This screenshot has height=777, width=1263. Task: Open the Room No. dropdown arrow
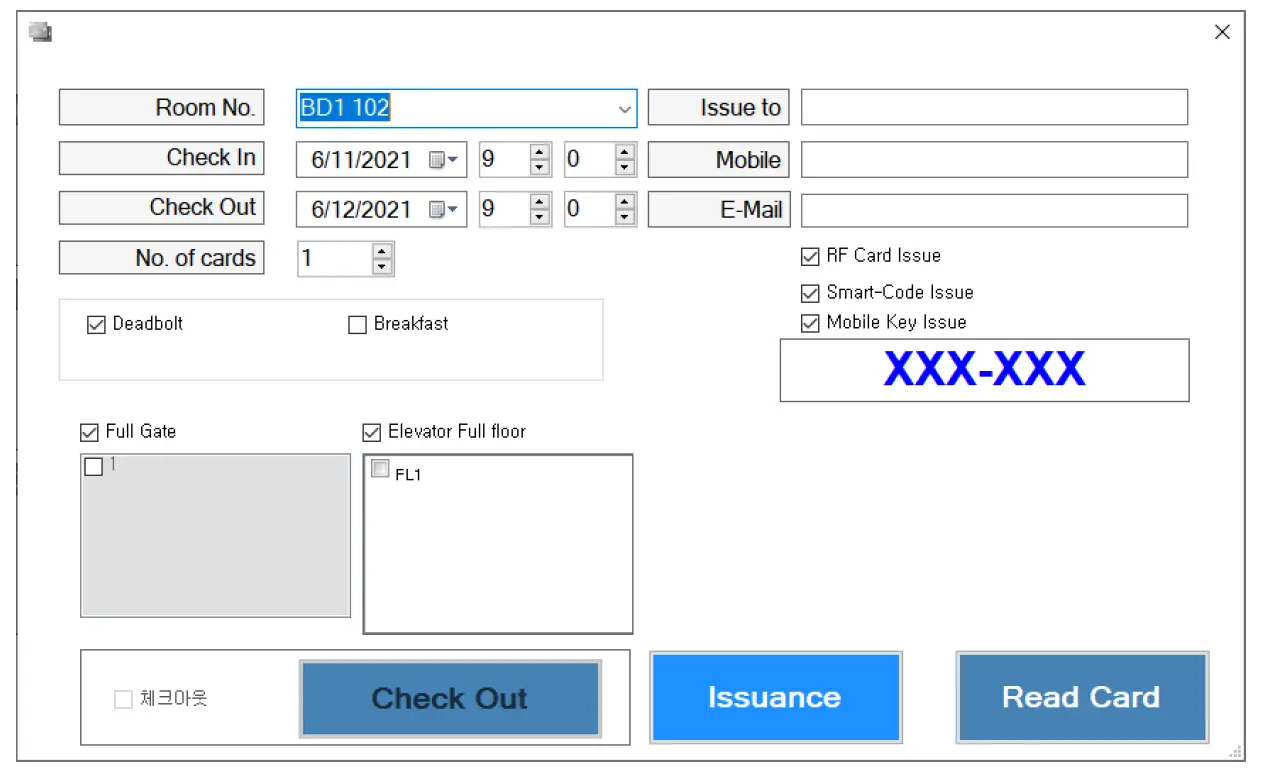(x=625, y=108)
